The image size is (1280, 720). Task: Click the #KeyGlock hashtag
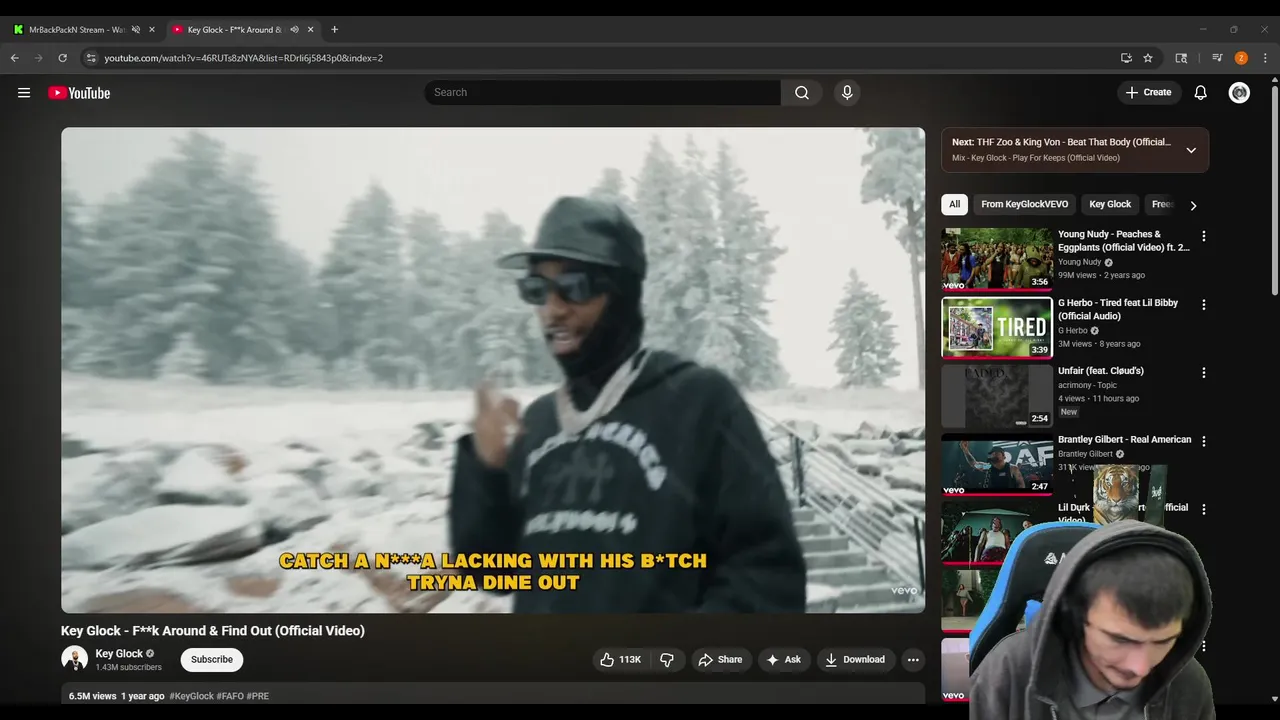click(191, 696)
